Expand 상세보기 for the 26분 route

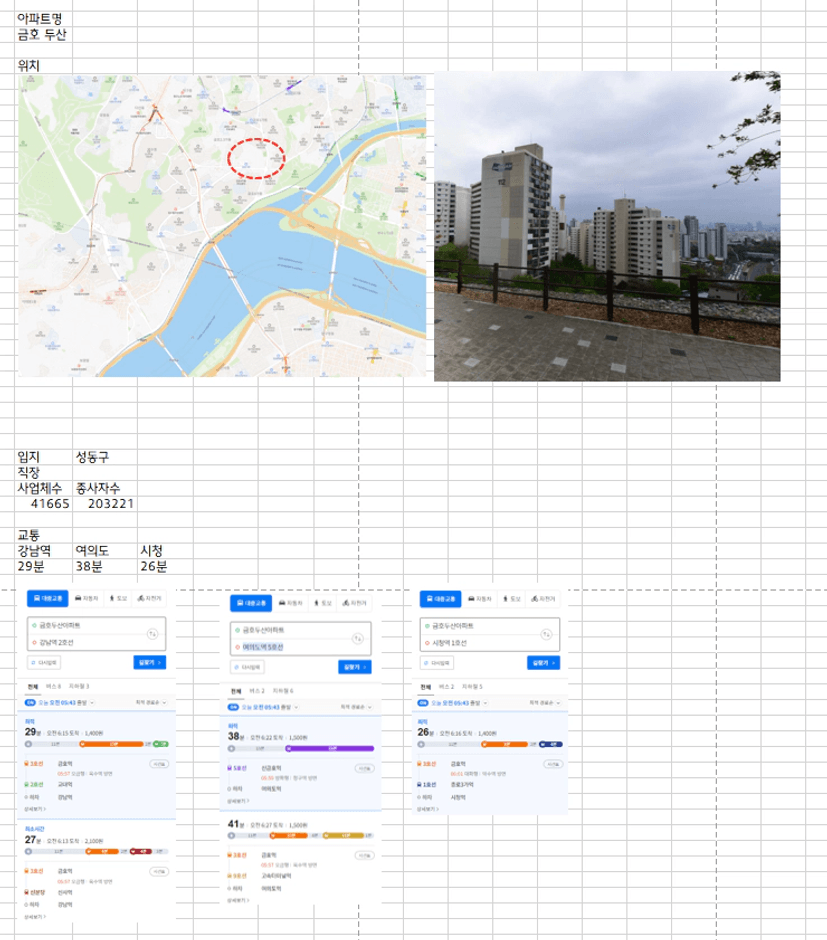coord(428,809)
